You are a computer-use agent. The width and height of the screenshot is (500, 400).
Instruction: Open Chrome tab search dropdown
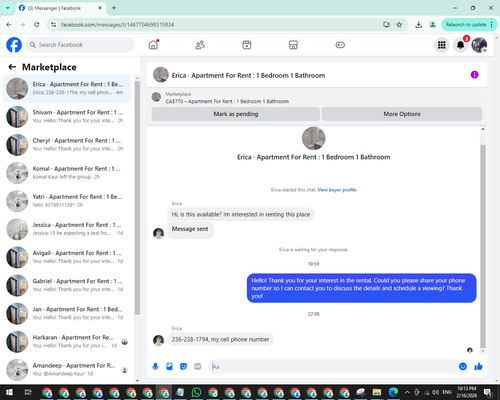click(x=8, y=8)
